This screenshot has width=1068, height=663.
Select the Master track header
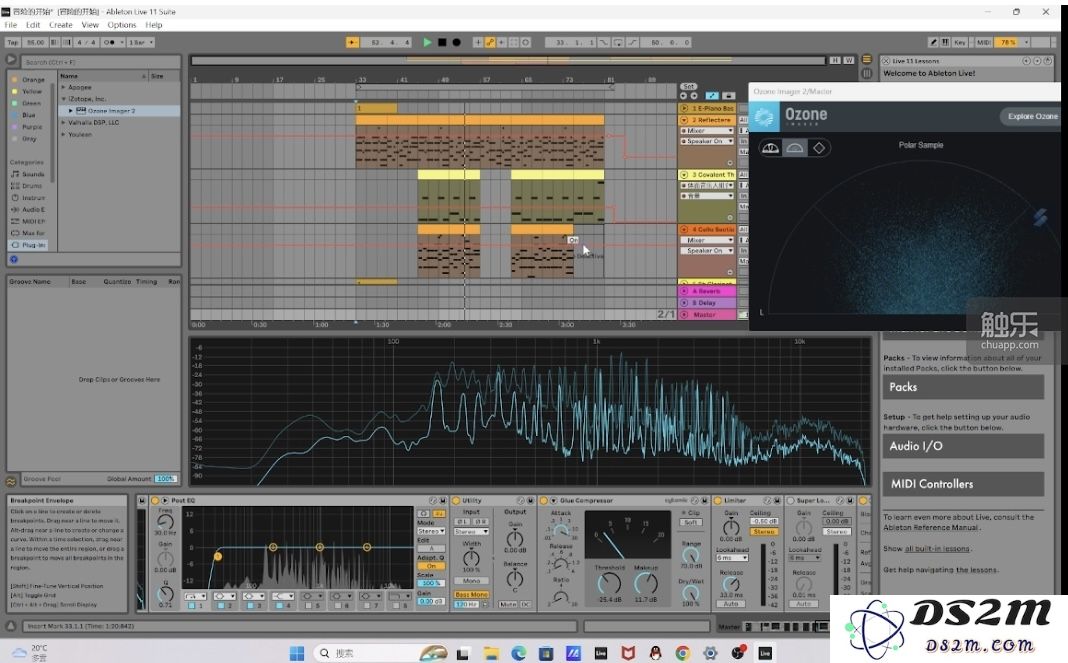pyautogui.click(x=707, y=315)
